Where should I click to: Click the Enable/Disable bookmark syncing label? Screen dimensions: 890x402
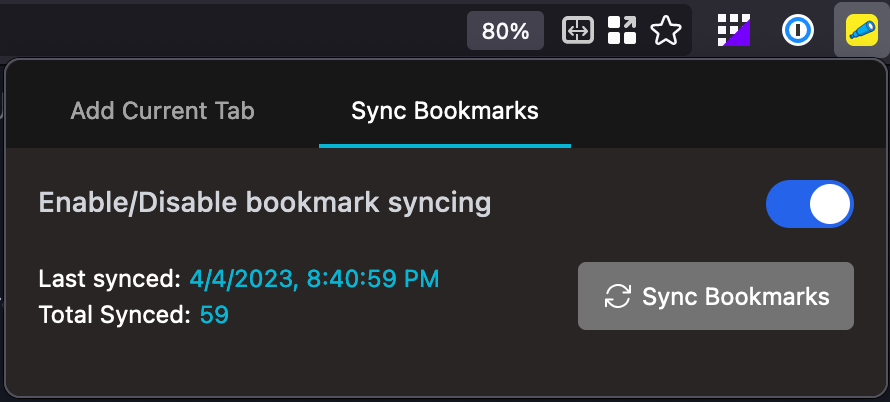click(265, 203)
